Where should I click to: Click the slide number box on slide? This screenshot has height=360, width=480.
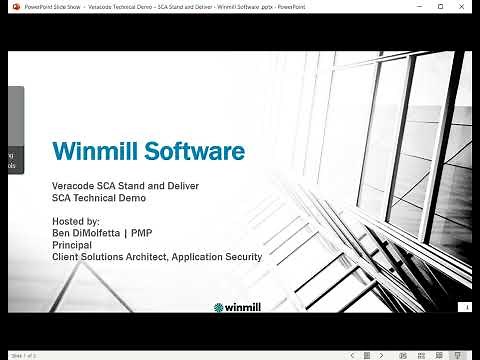tap(465, 307)
